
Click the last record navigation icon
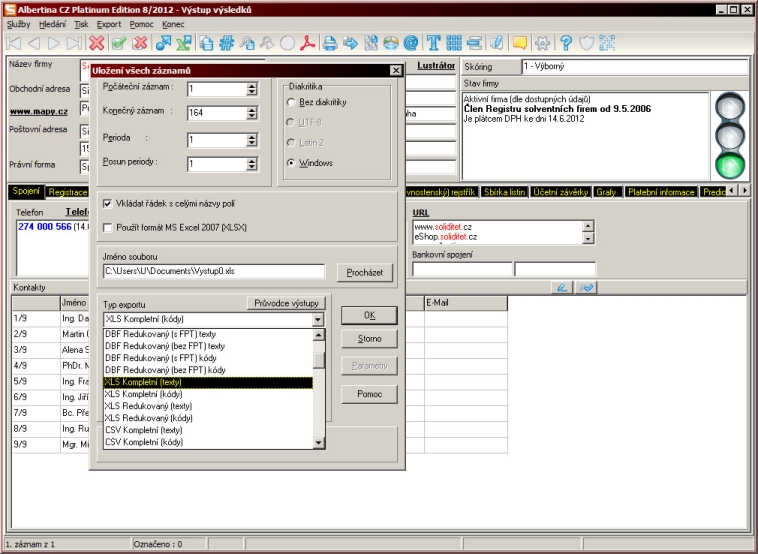[x=74, y=44]
